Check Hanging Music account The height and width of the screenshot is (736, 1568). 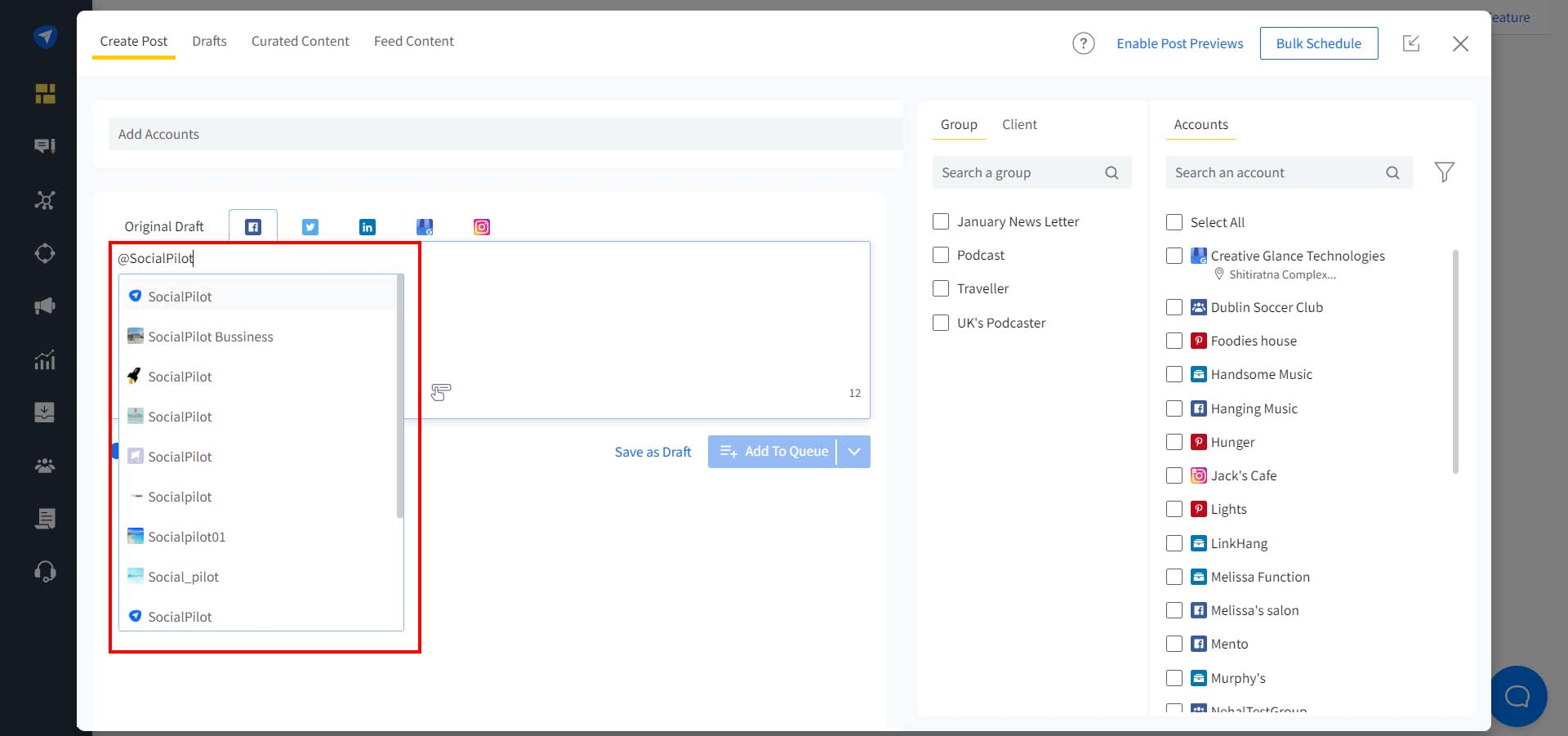click(x=1174, y=408)
